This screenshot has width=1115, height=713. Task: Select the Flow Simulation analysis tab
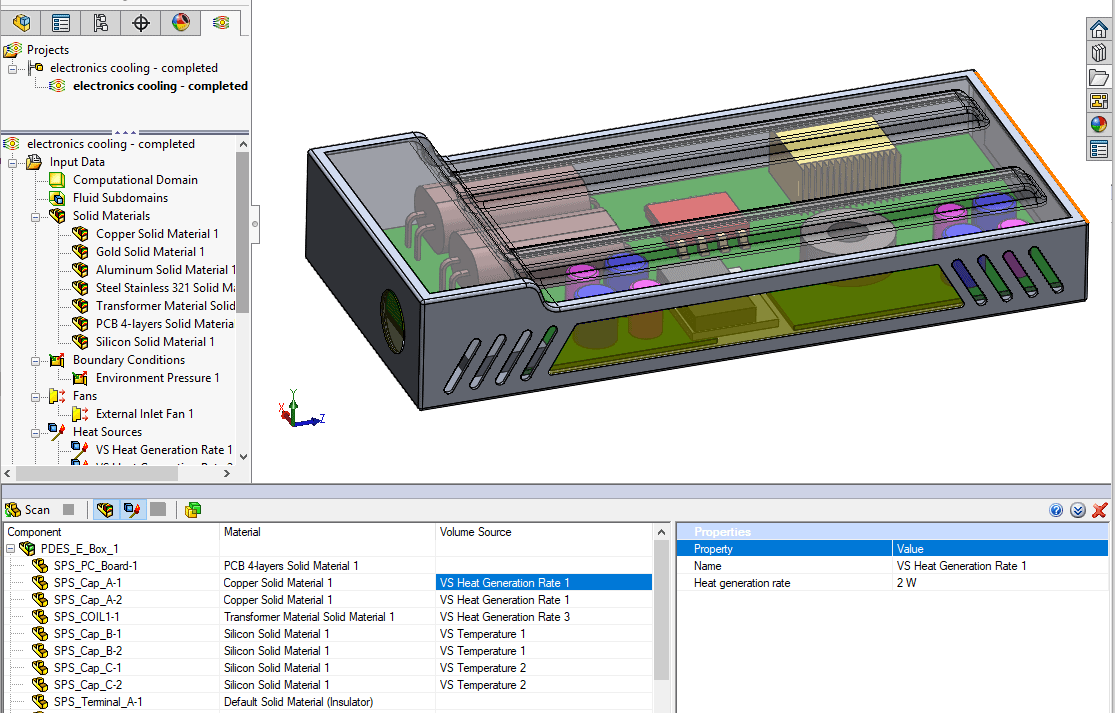[221, 23]
